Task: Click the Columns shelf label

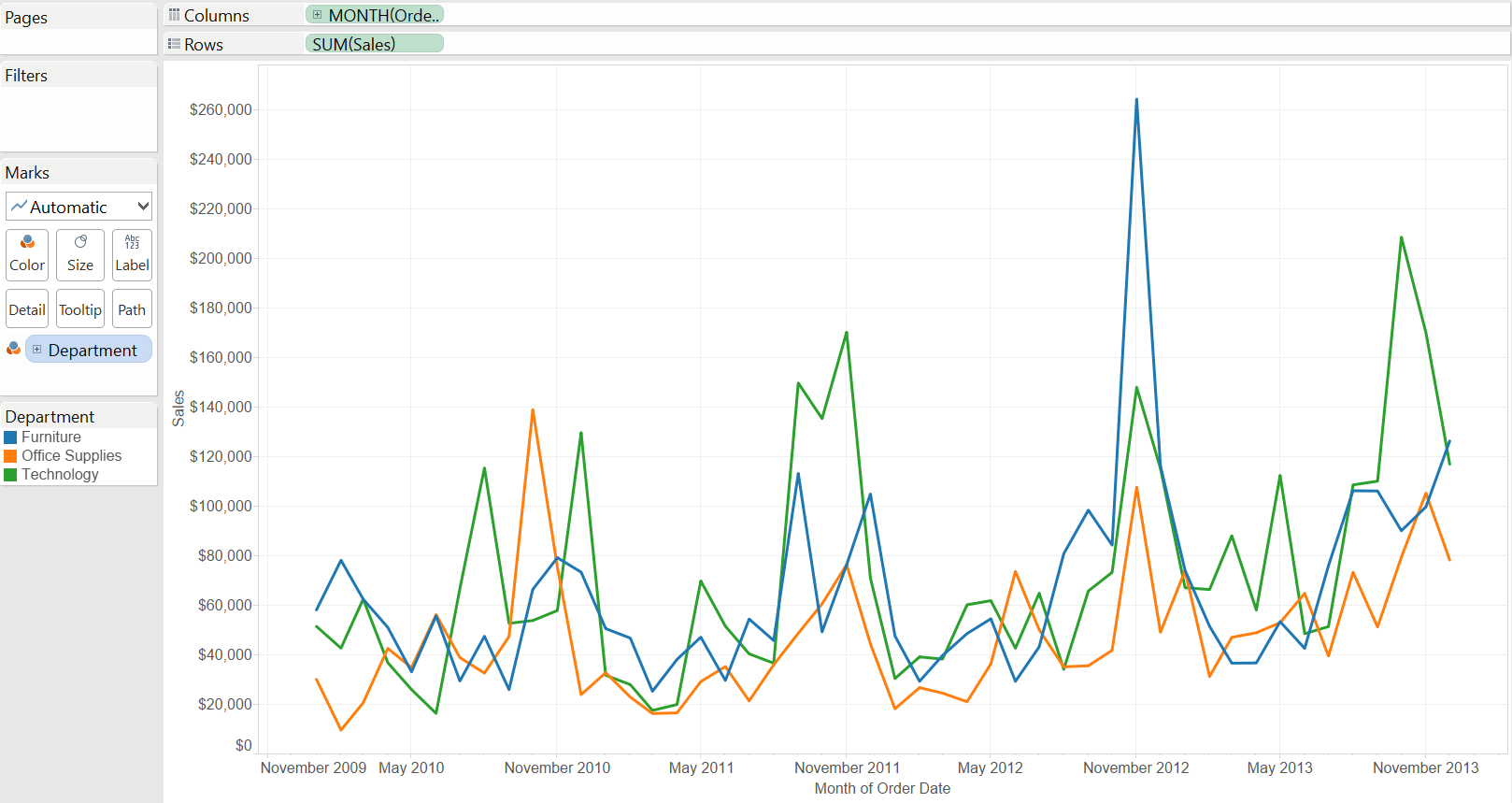Action: click(217, 16)
